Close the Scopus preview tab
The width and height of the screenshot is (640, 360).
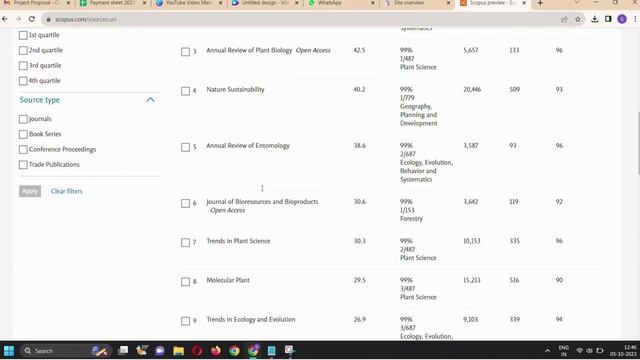[x=524, y=3]
